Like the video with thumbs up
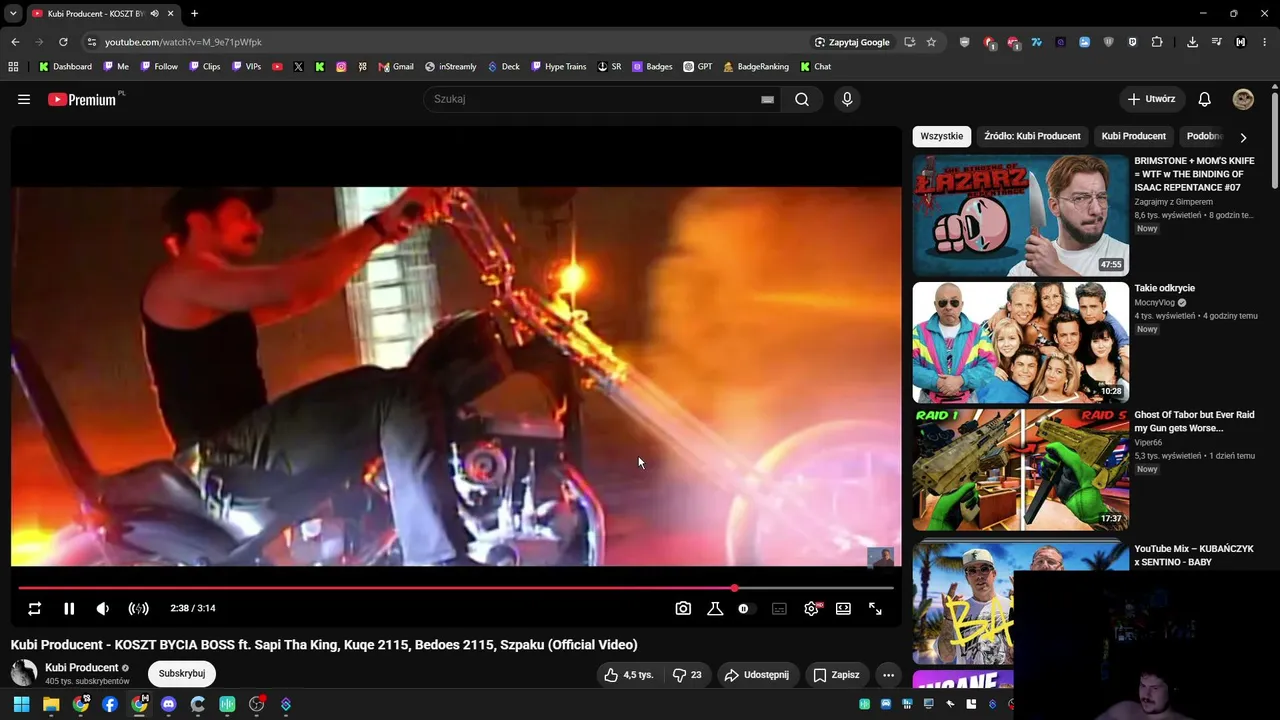The width and height of the screenshot is (1280, 720). (x=628, y=675)
